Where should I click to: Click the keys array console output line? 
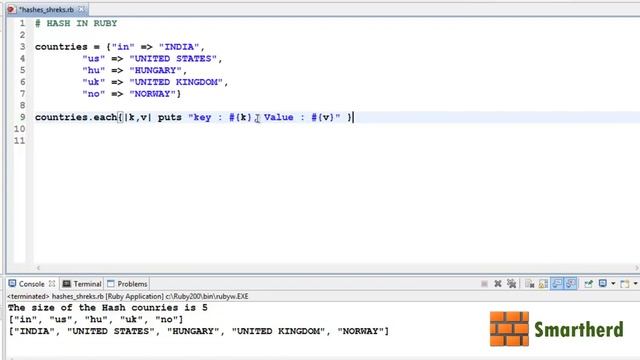[x=96, y=320]
